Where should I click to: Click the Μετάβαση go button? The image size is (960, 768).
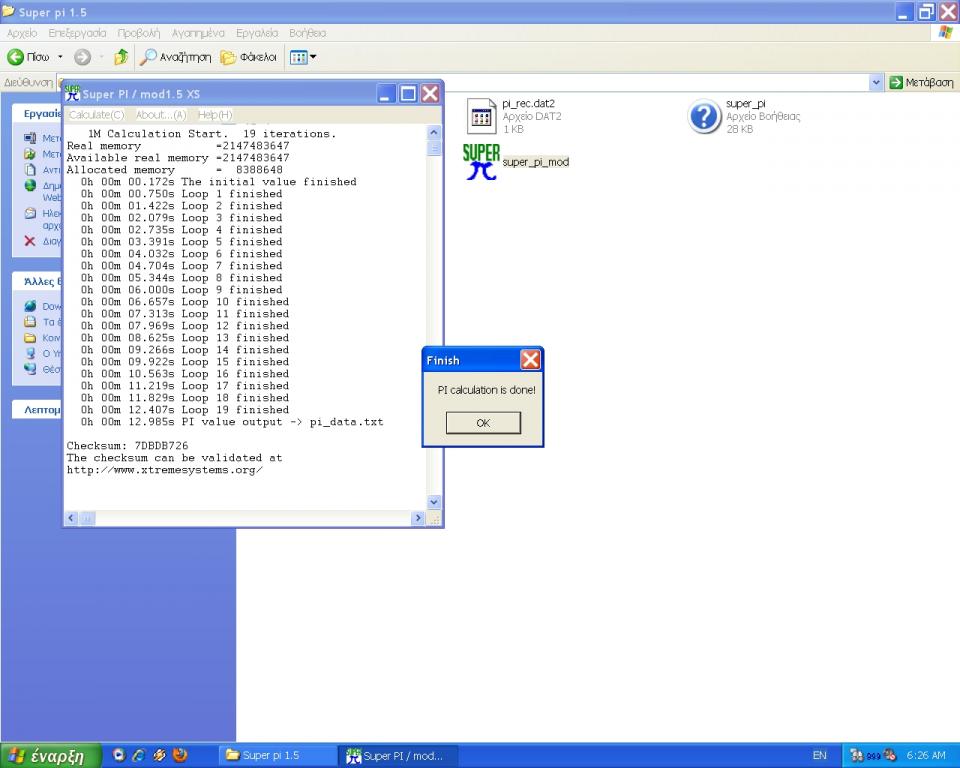click(921, 82)
